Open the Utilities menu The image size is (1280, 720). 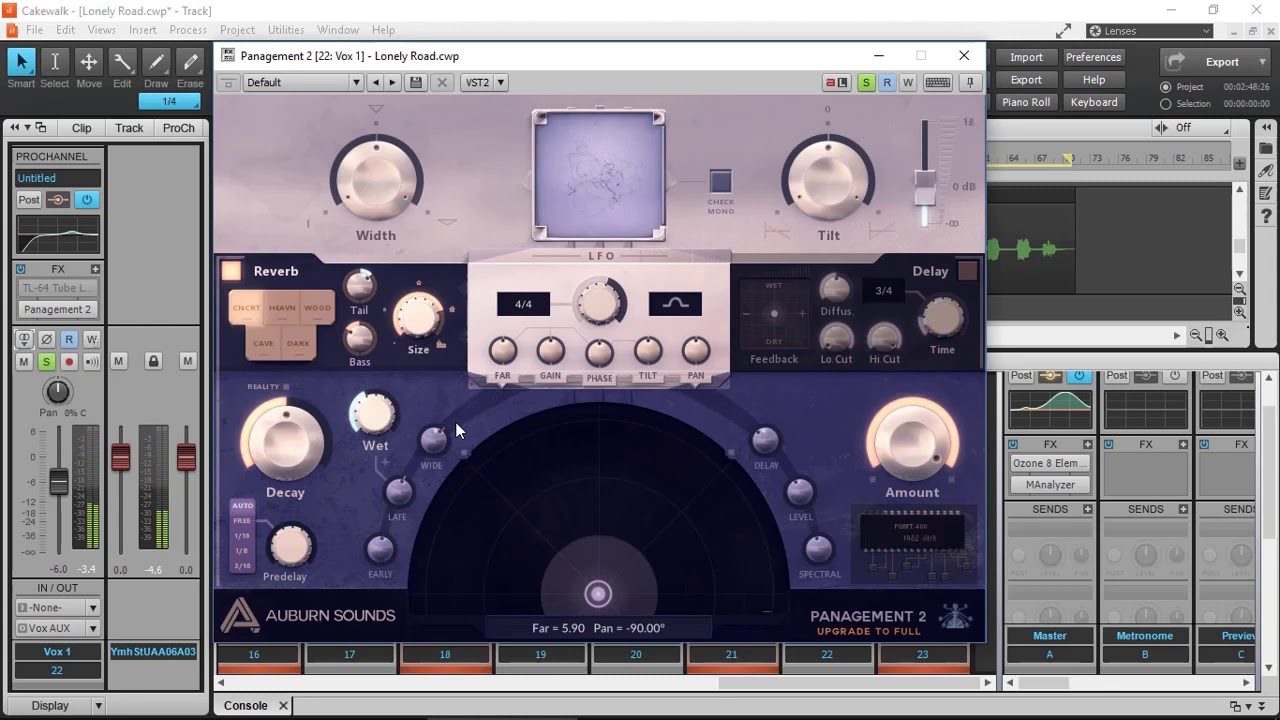click(x=286, y=30)
